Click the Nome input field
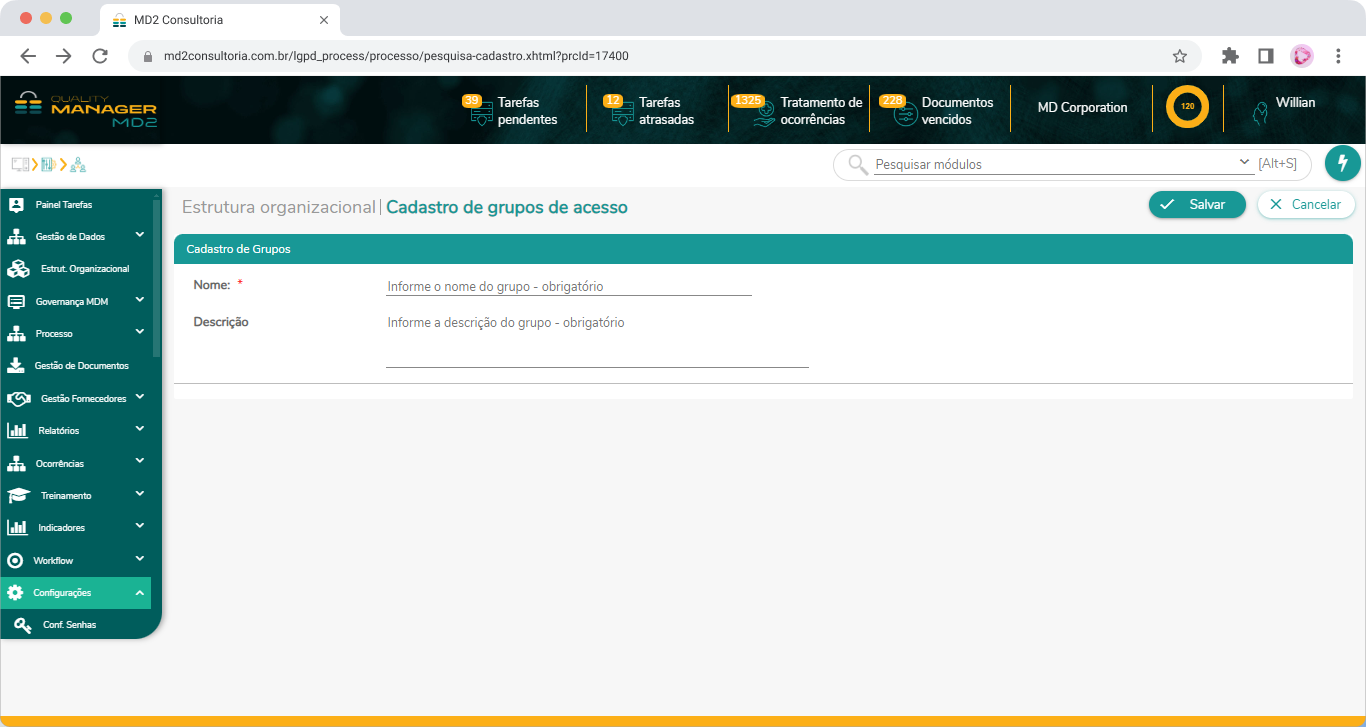The width and height of the screenshot is (1366, 727). [x=568, y=286]
